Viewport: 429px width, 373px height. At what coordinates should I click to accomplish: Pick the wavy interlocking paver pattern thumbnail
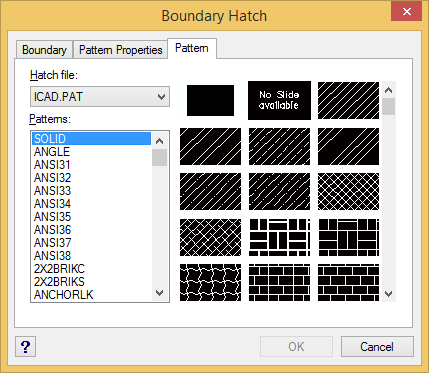click(210, 282)
